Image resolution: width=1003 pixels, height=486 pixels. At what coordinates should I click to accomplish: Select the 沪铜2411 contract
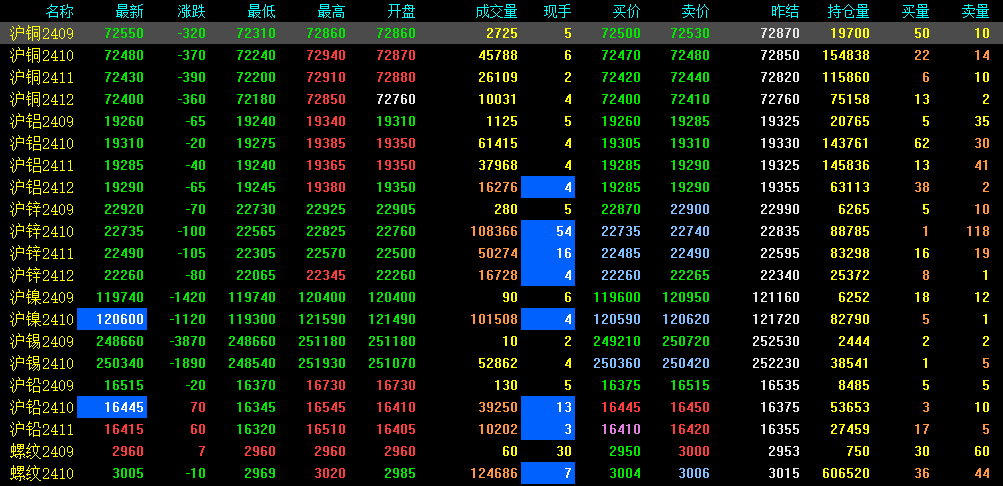pos(42,78)
